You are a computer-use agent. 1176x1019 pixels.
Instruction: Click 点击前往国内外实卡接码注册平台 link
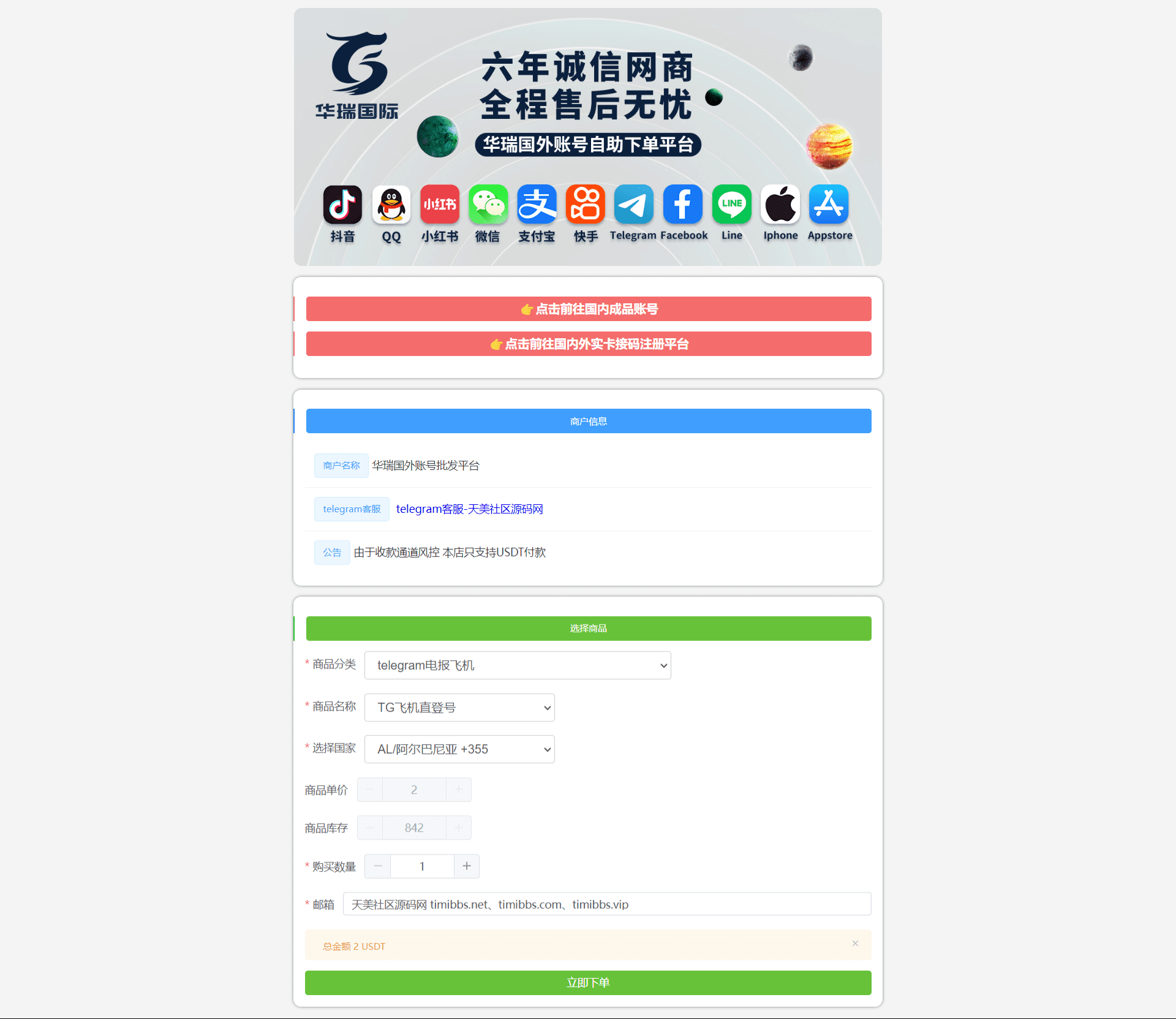click(x=587, y=343)
